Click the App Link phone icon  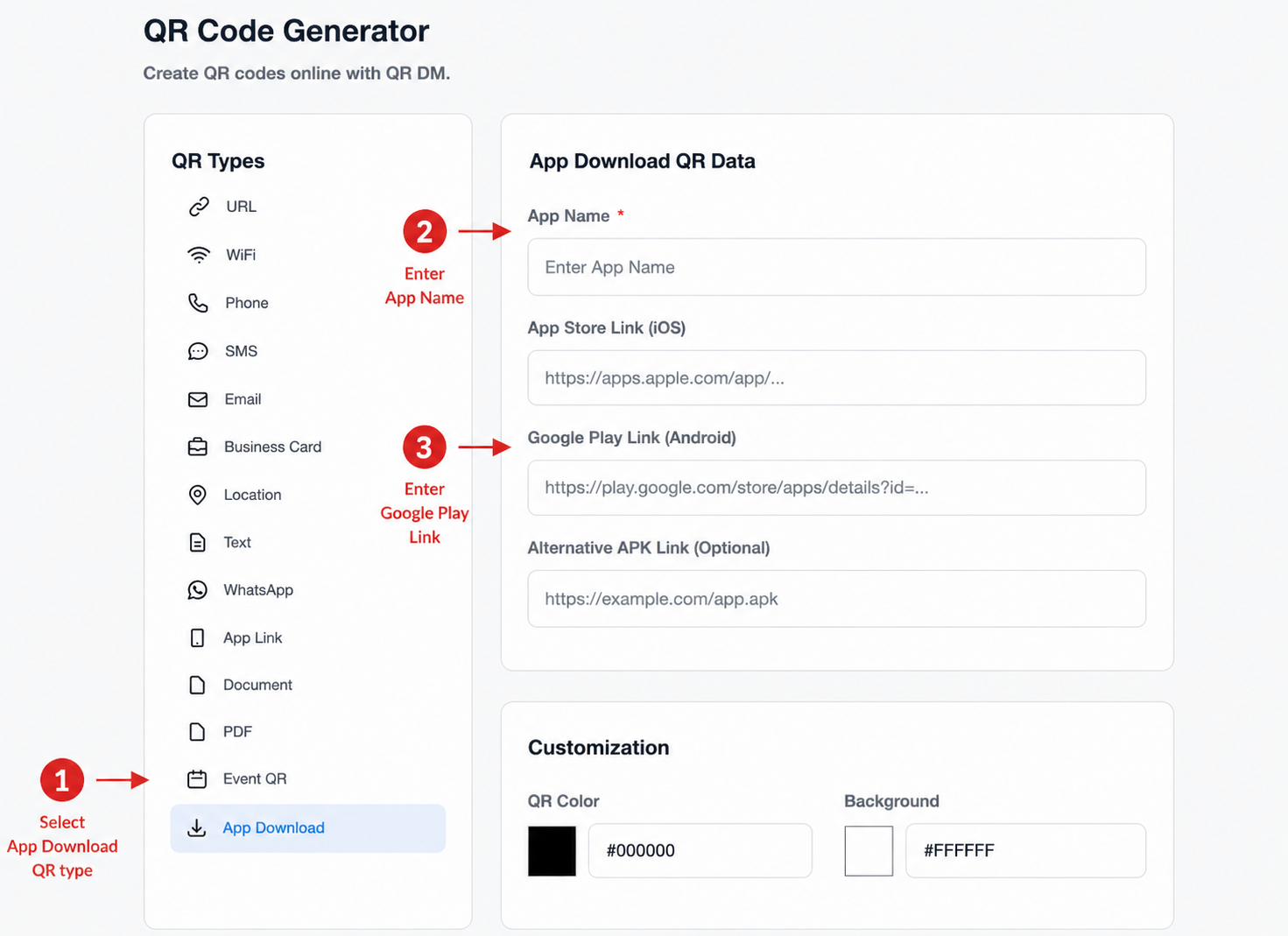click(197, 638)
